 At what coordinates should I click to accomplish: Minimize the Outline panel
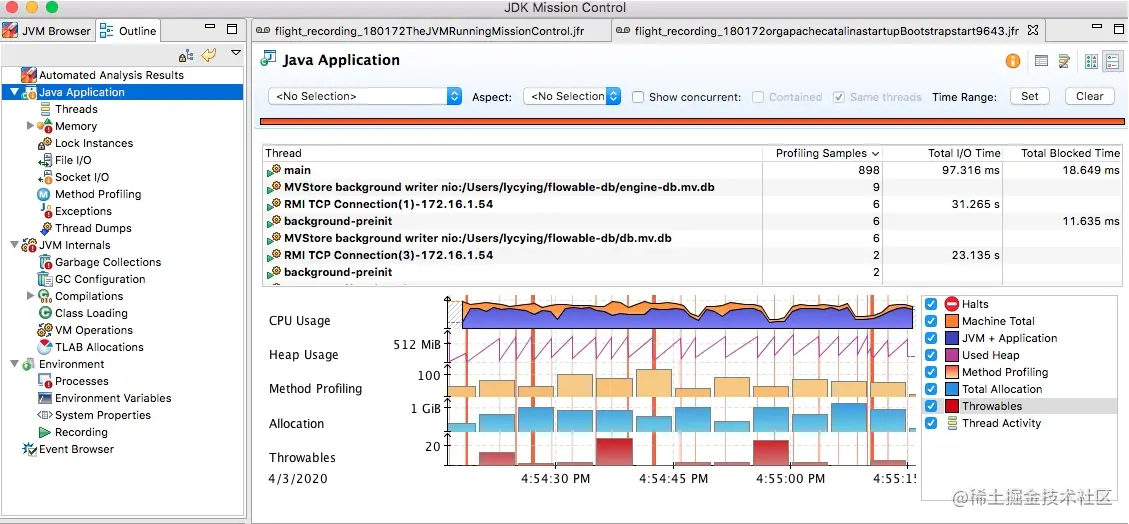coord(210,29)
